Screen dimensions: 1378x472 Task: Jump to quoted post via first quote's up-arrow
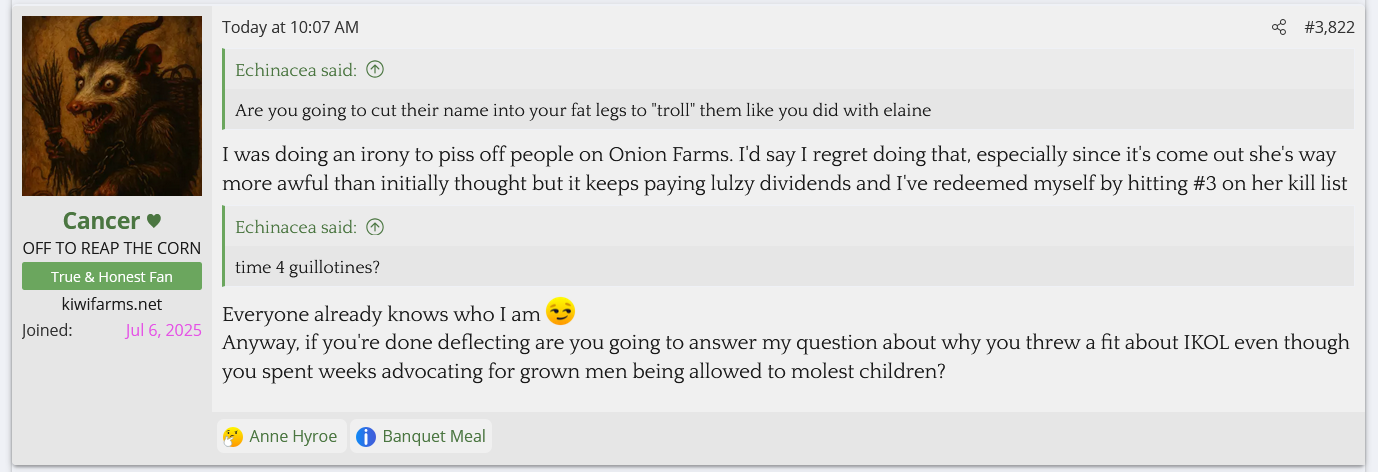[x=375, y=70]
